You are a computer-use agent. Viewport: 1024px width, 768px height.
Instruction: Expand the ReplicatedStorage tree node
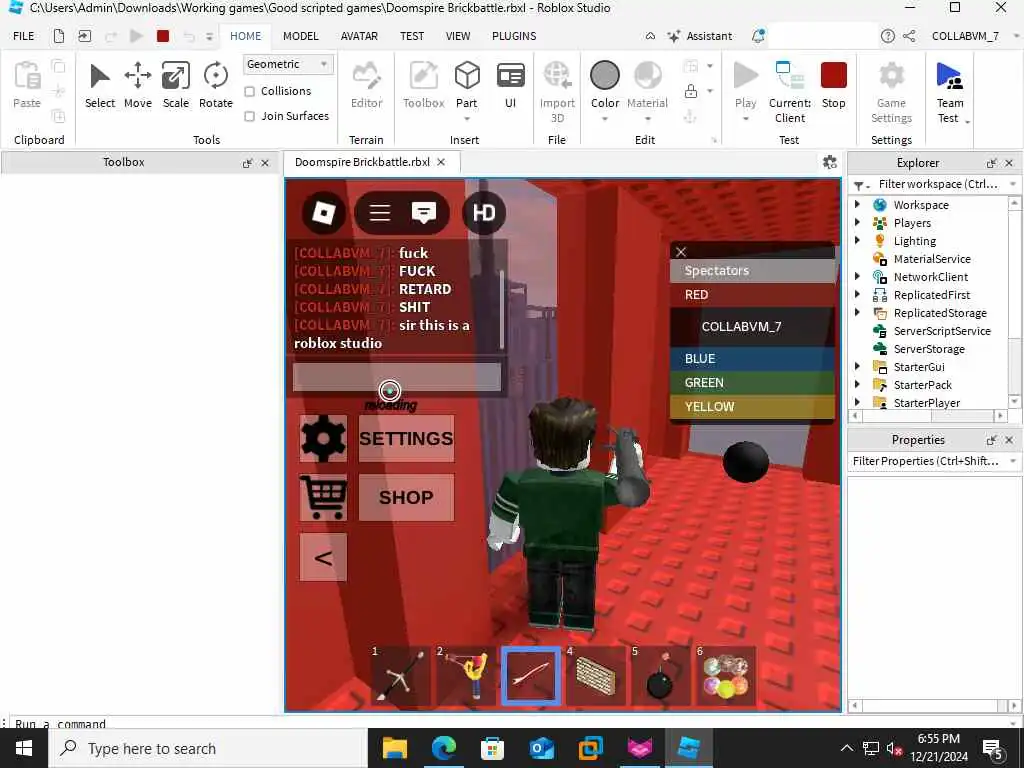(857, 313)
